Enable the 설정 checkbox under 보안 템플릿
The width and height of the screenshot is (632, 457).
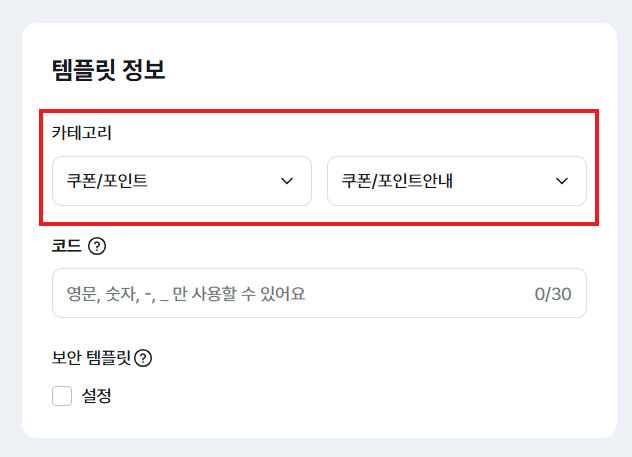62,396
